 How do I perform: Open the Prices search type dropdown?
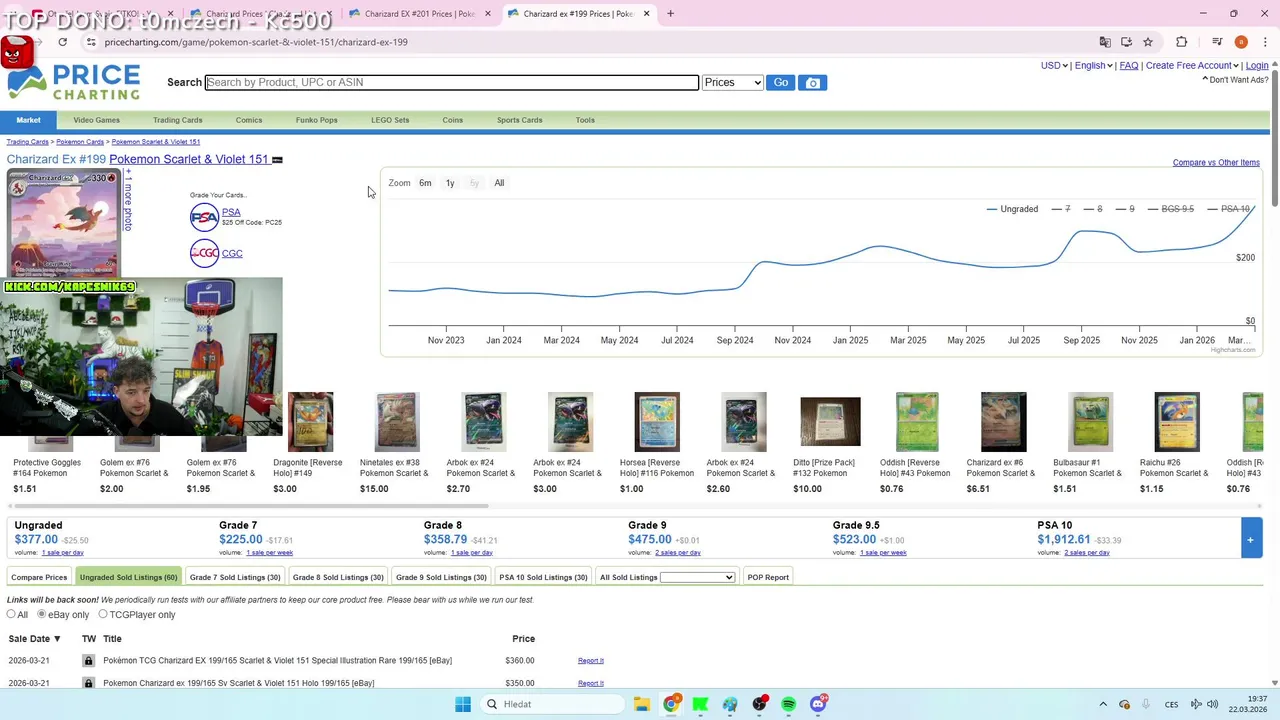tap(732, 83)
